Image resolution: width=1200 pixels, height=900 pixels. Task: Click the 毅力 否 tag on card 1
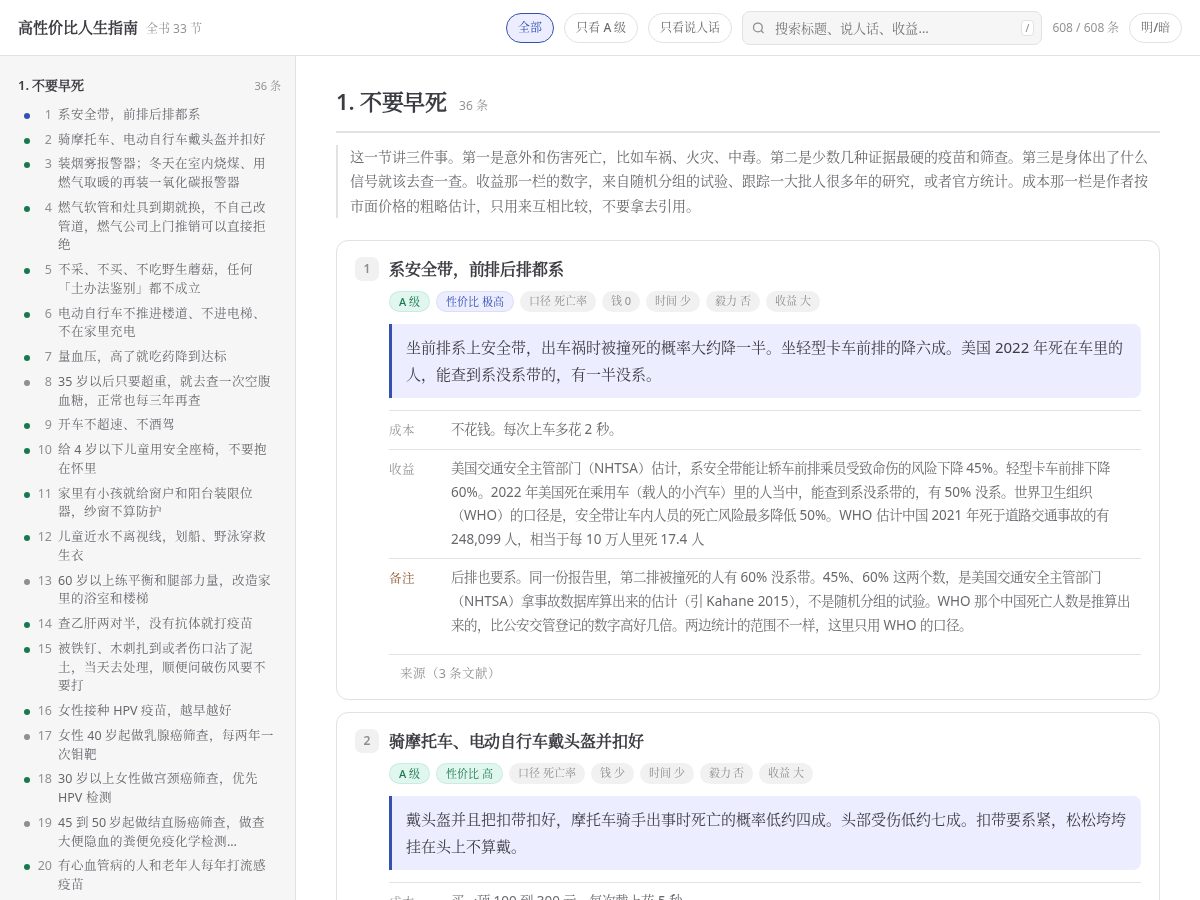click(x=731, y=301)
